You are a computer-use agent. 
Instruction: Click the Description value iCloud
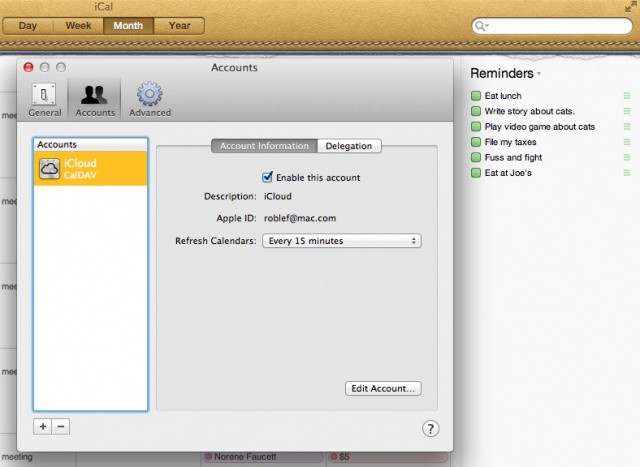point(278,196)
